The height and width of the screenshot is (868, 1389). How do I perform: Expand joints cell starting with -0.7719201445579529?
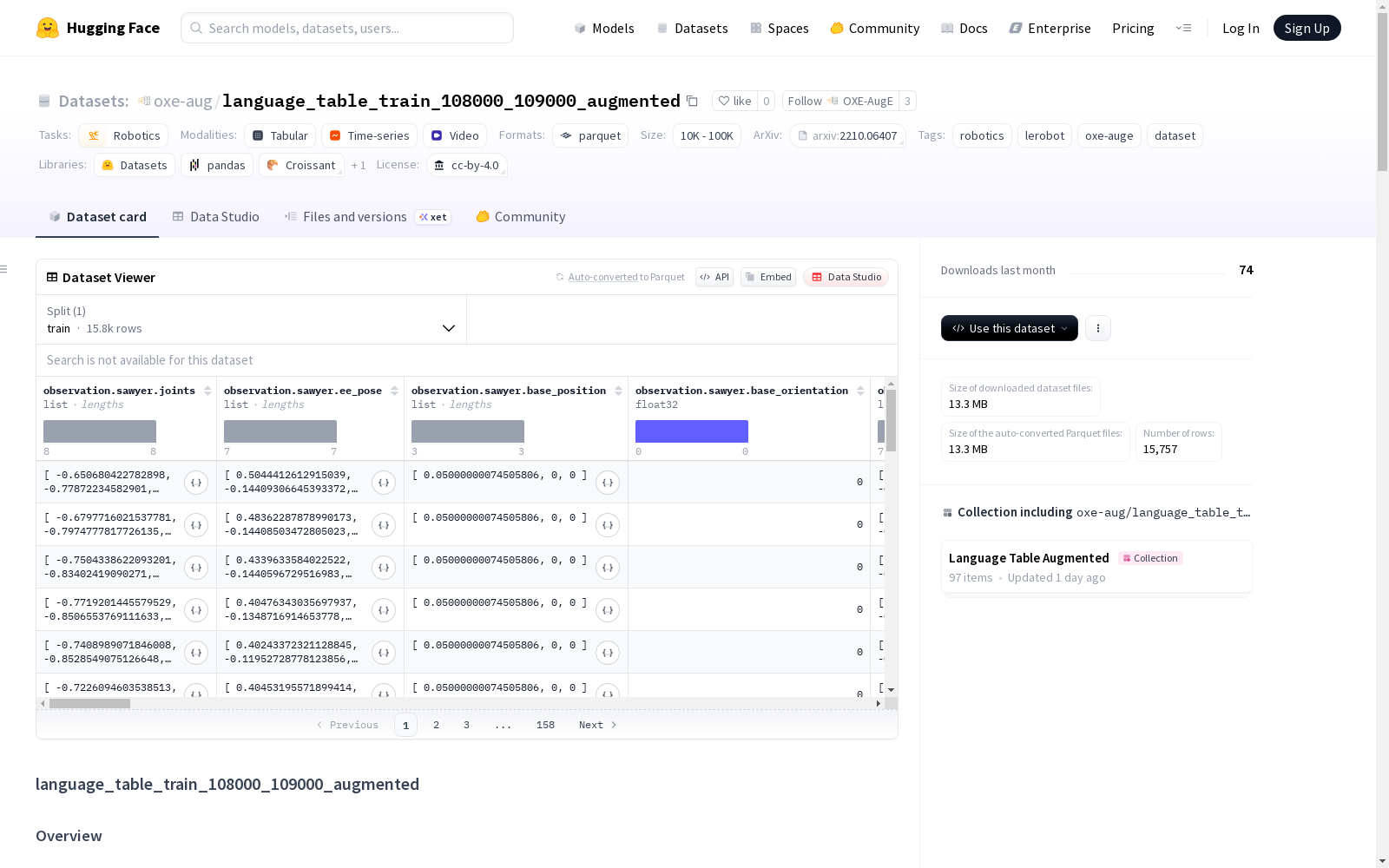(196, 610)
